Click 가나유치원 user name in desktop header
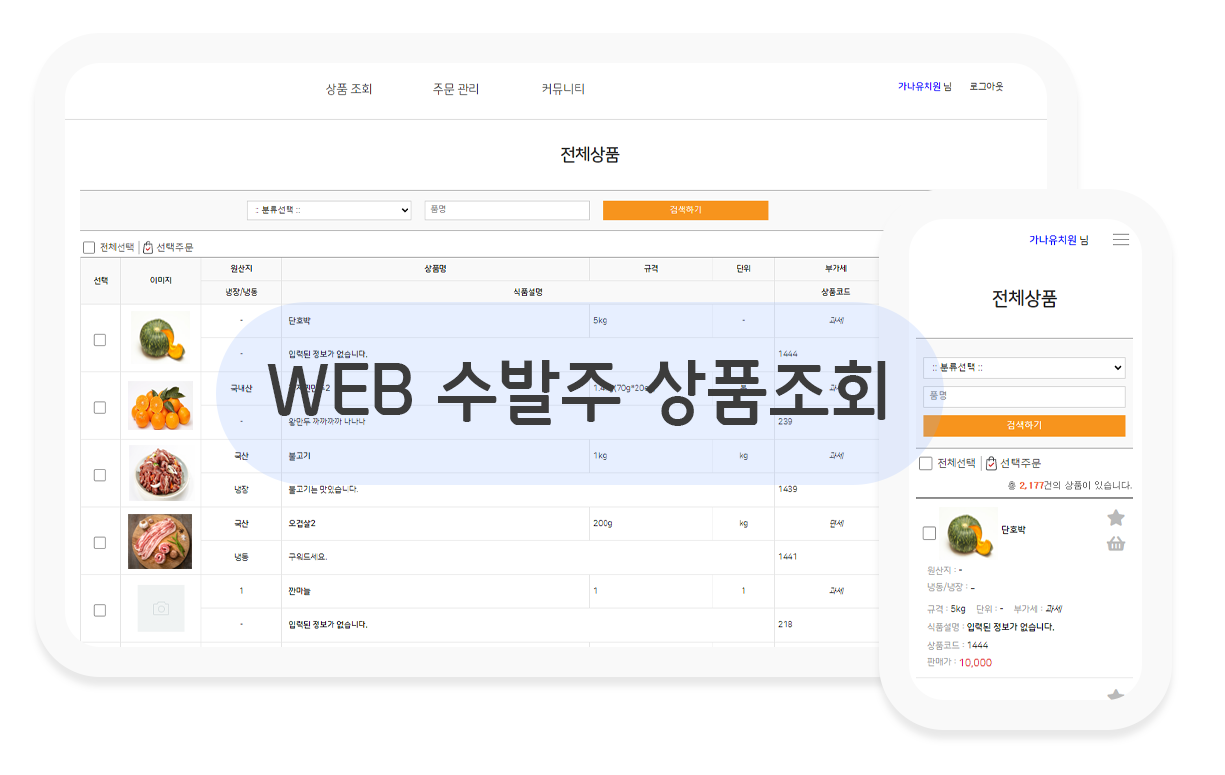The image size is (1225, 775). tap(919, 87)
